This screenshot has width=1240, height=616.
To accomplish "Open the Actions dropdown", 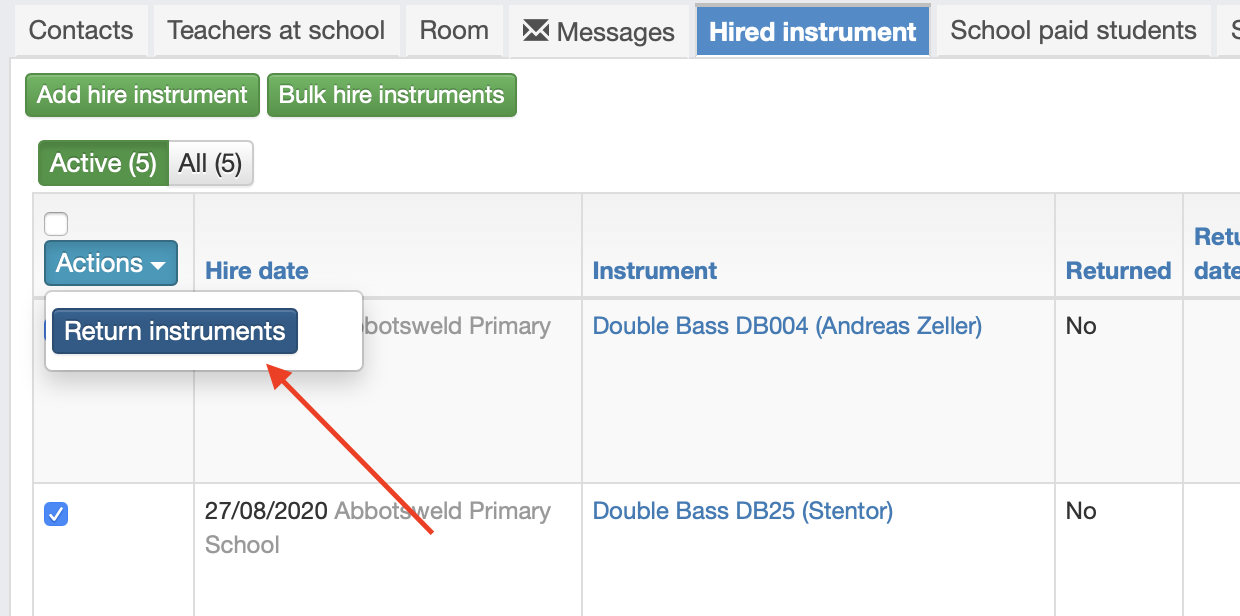I will 111,263.
